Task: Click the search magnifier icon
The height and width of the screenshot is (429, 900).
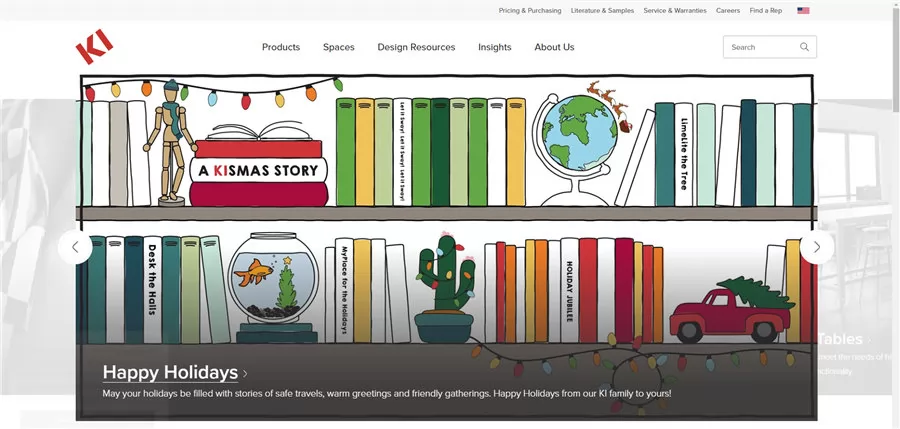Action: point(804,47)
